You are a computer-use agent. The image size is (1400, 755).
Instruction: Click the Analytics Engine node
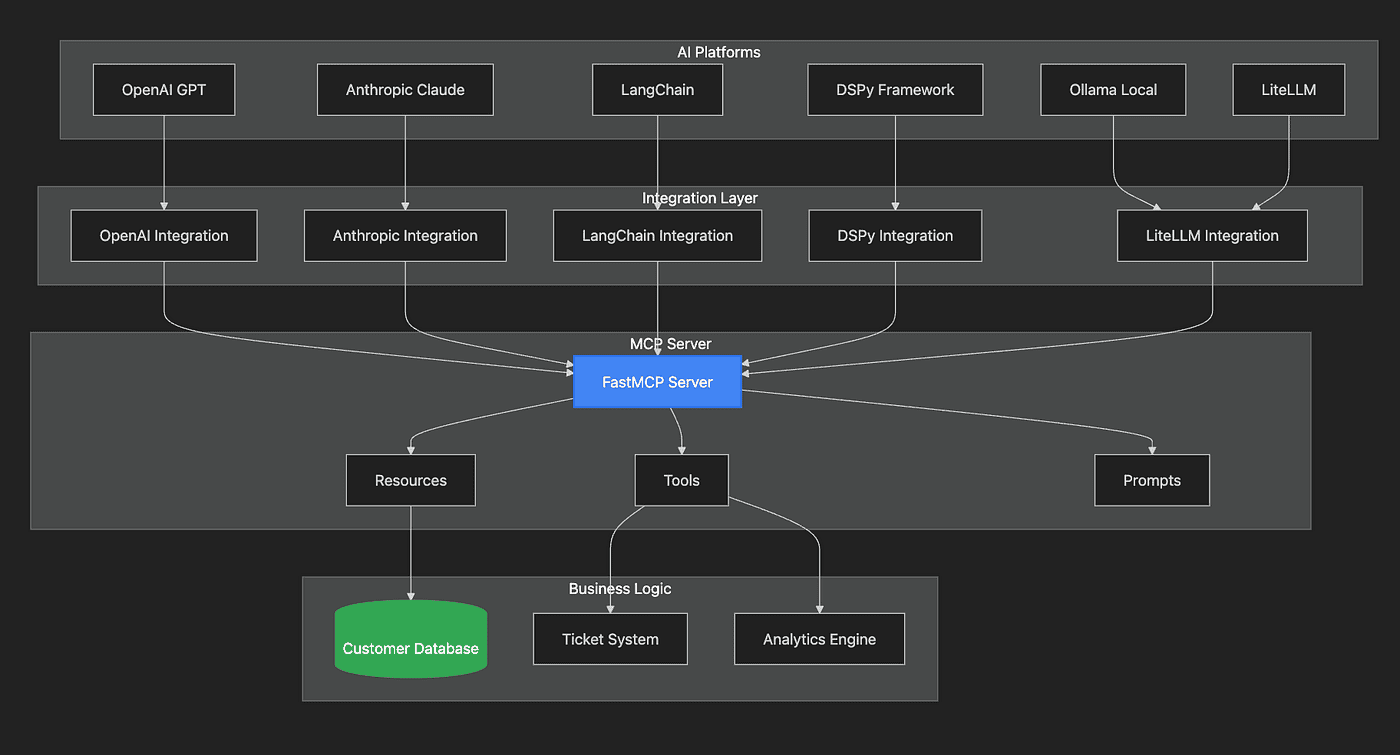click(819, 639)
